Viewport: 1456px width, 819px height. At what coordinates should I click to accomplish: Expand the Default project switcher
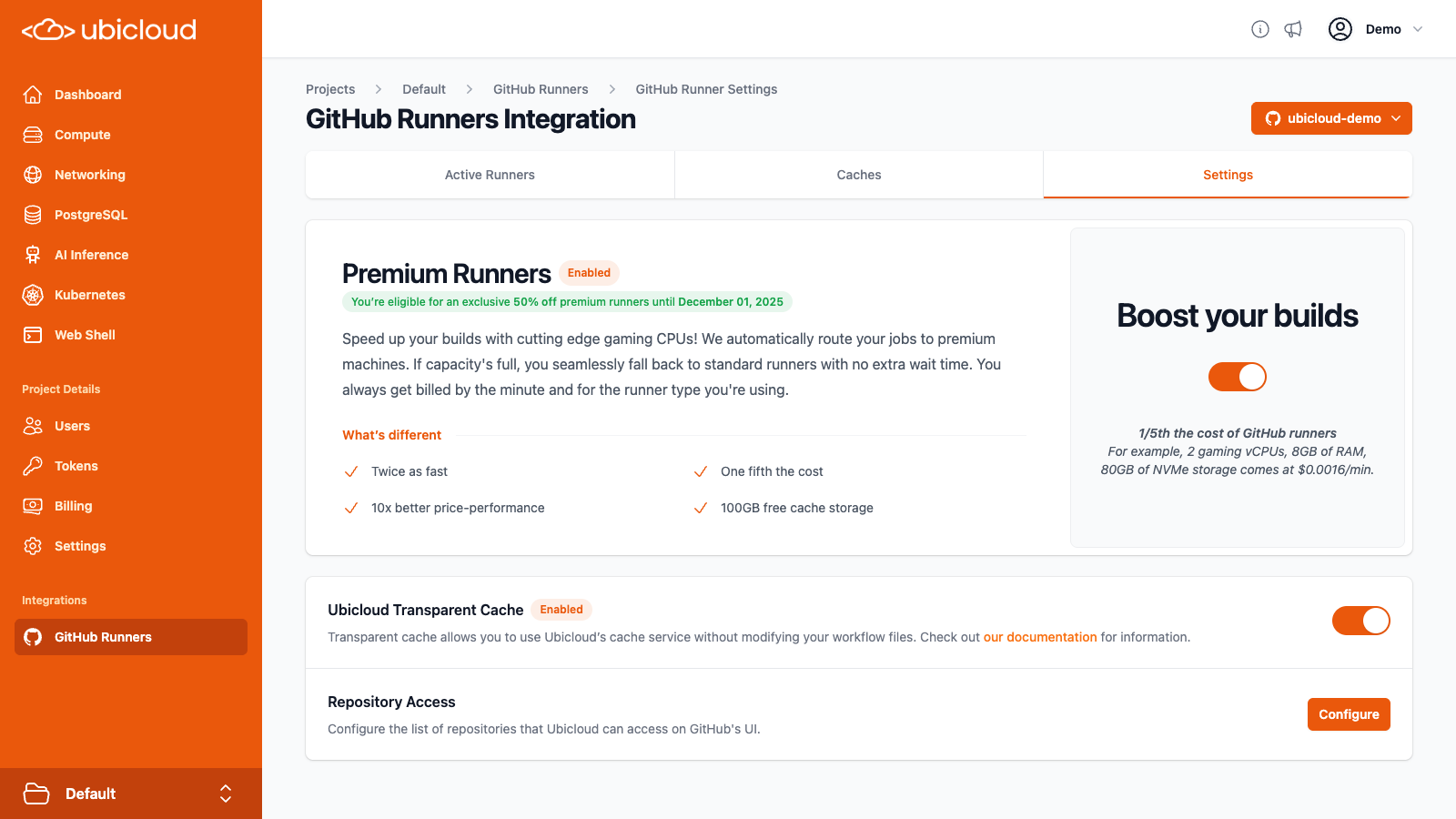pos(133,794)
